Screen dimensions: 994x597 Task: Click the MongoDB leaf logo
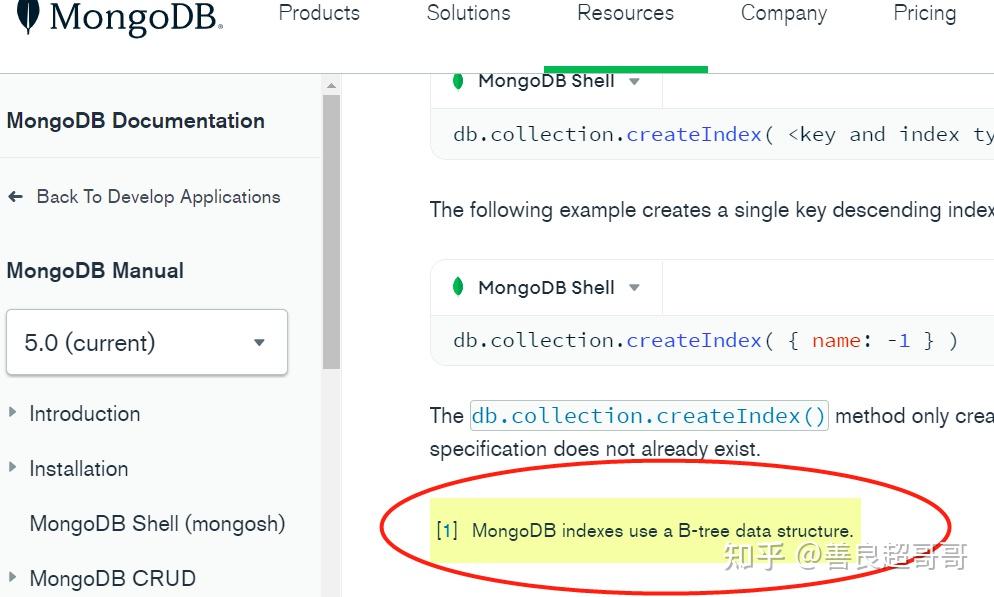coord(26,17)
